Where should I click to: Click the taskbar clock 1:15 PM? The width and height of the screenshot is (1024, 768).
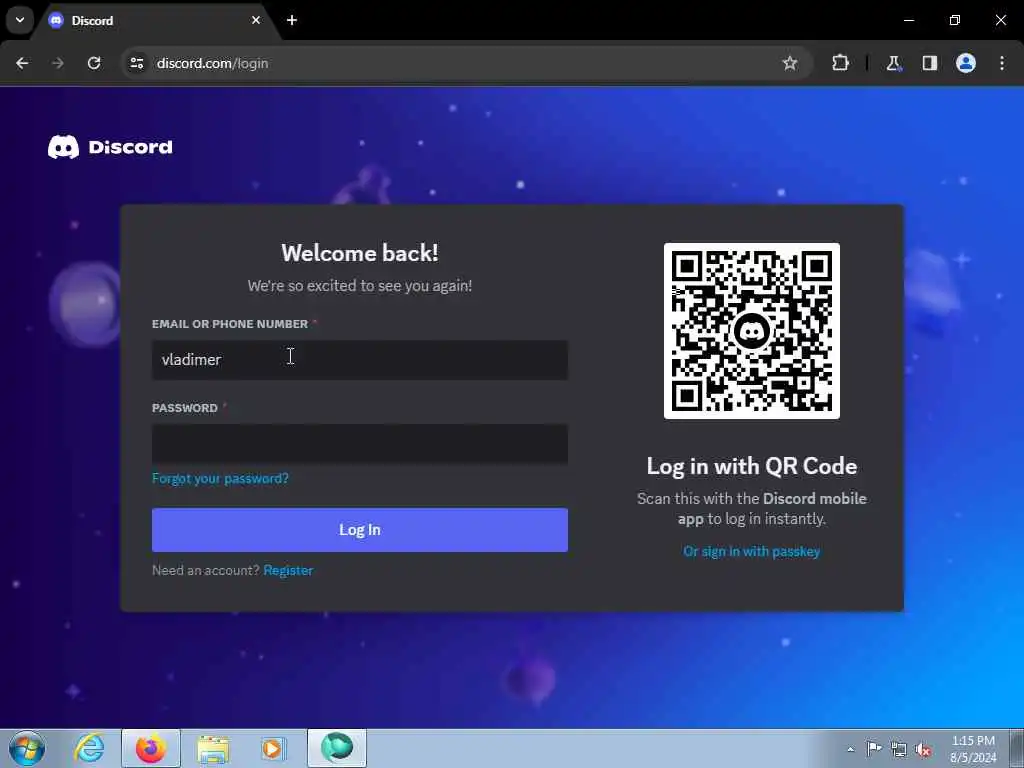point(973,749)
